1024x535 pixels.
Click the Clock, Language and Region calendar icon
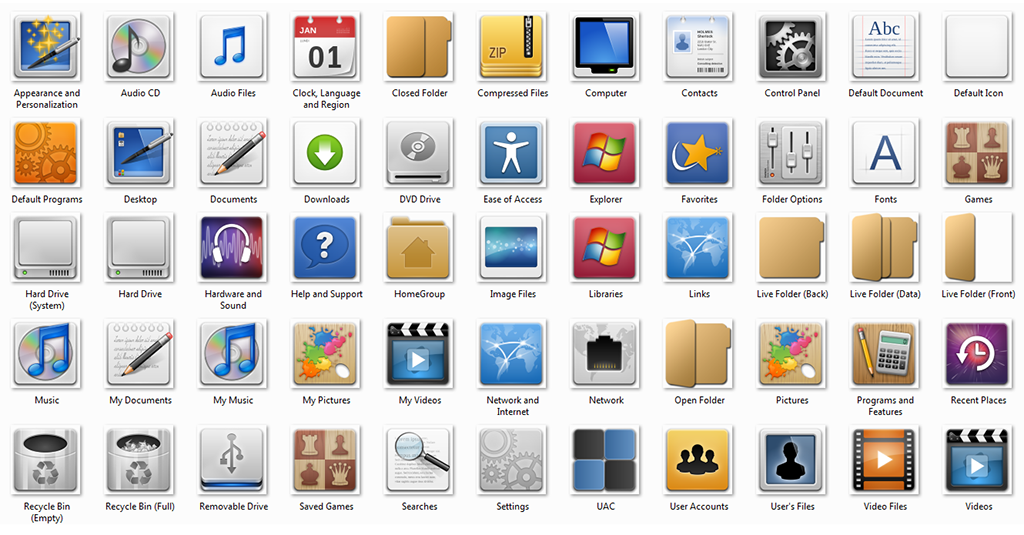coord(326,47)
